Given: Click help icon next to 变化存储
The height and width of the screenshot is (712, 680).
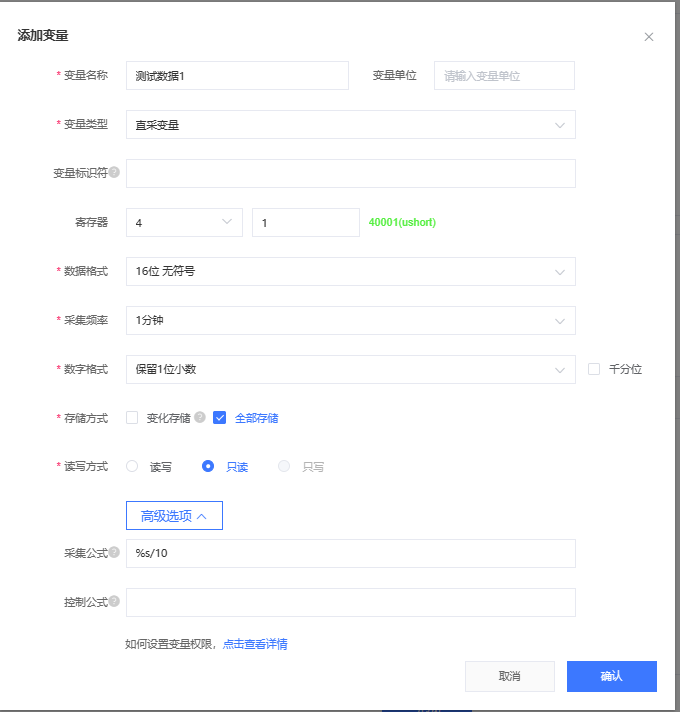Looking at the screenshot, I should (x=200, y=418).
